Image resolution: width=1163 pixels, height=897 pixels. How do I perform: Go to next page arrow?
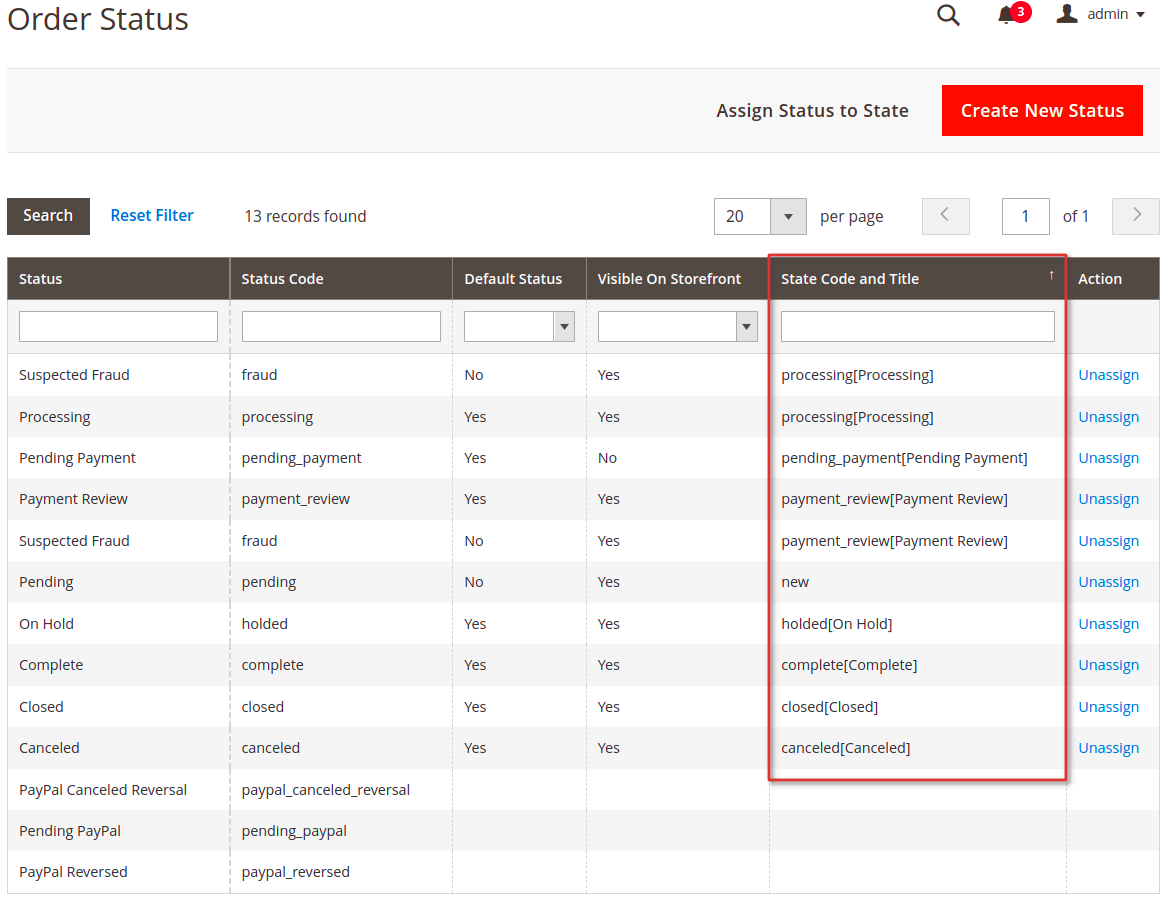1136,216
